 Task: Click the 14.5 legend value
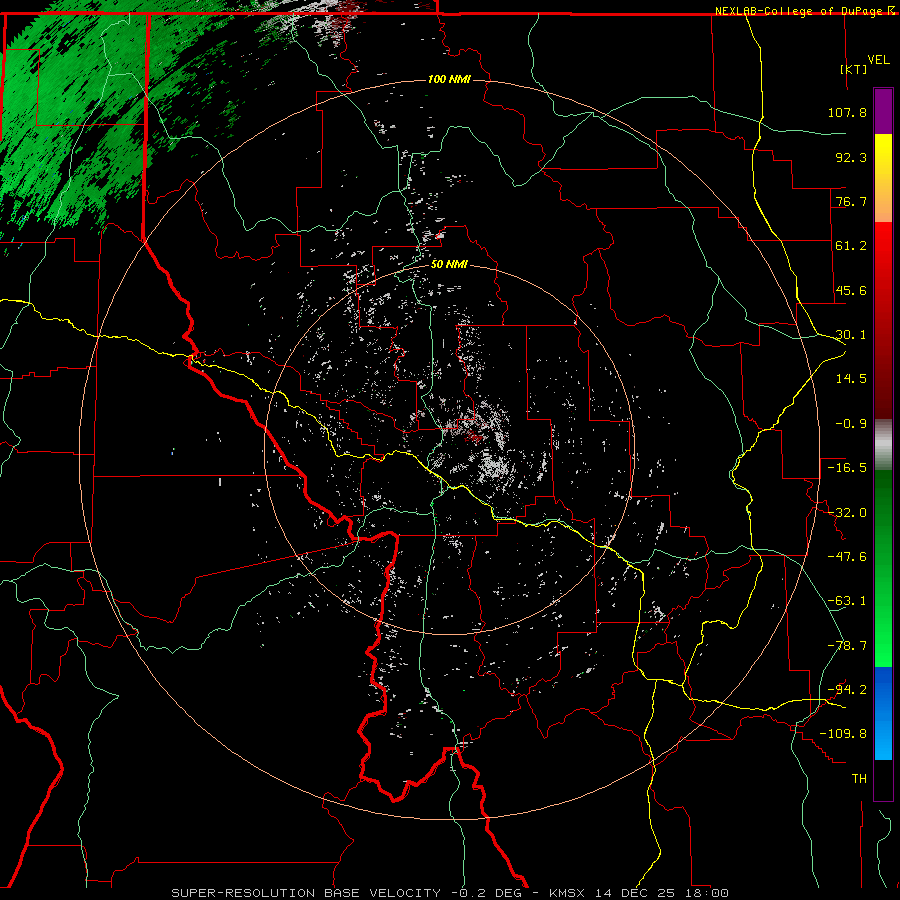[x=851, y=379]
